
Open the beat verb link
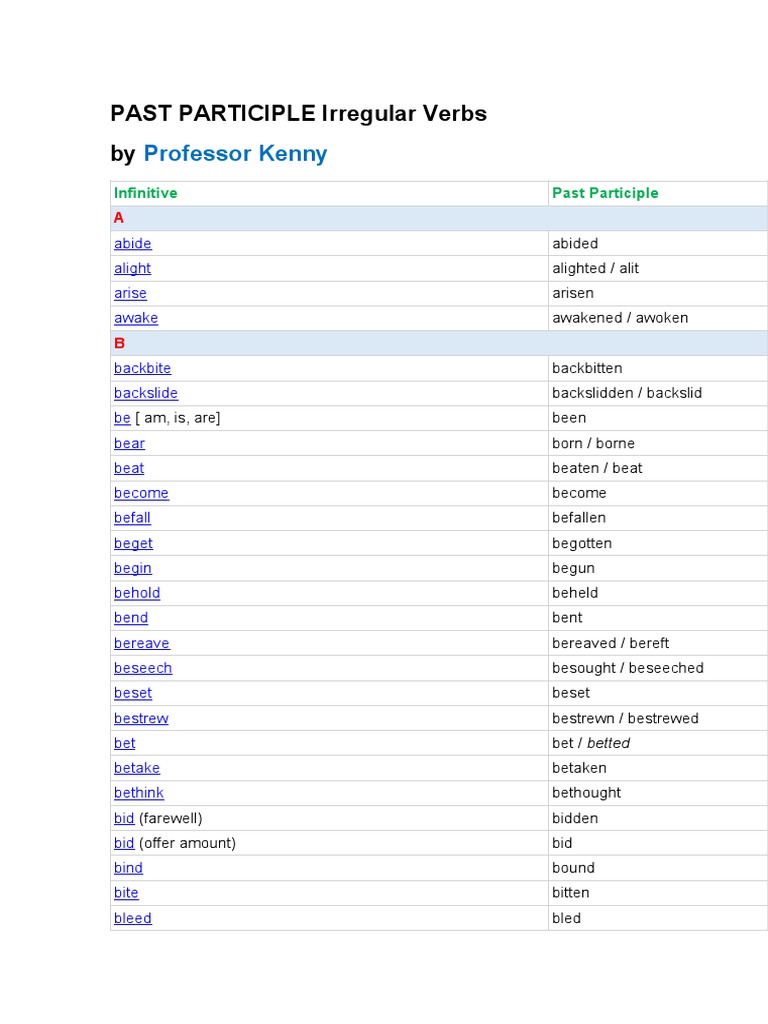point(129,468)
